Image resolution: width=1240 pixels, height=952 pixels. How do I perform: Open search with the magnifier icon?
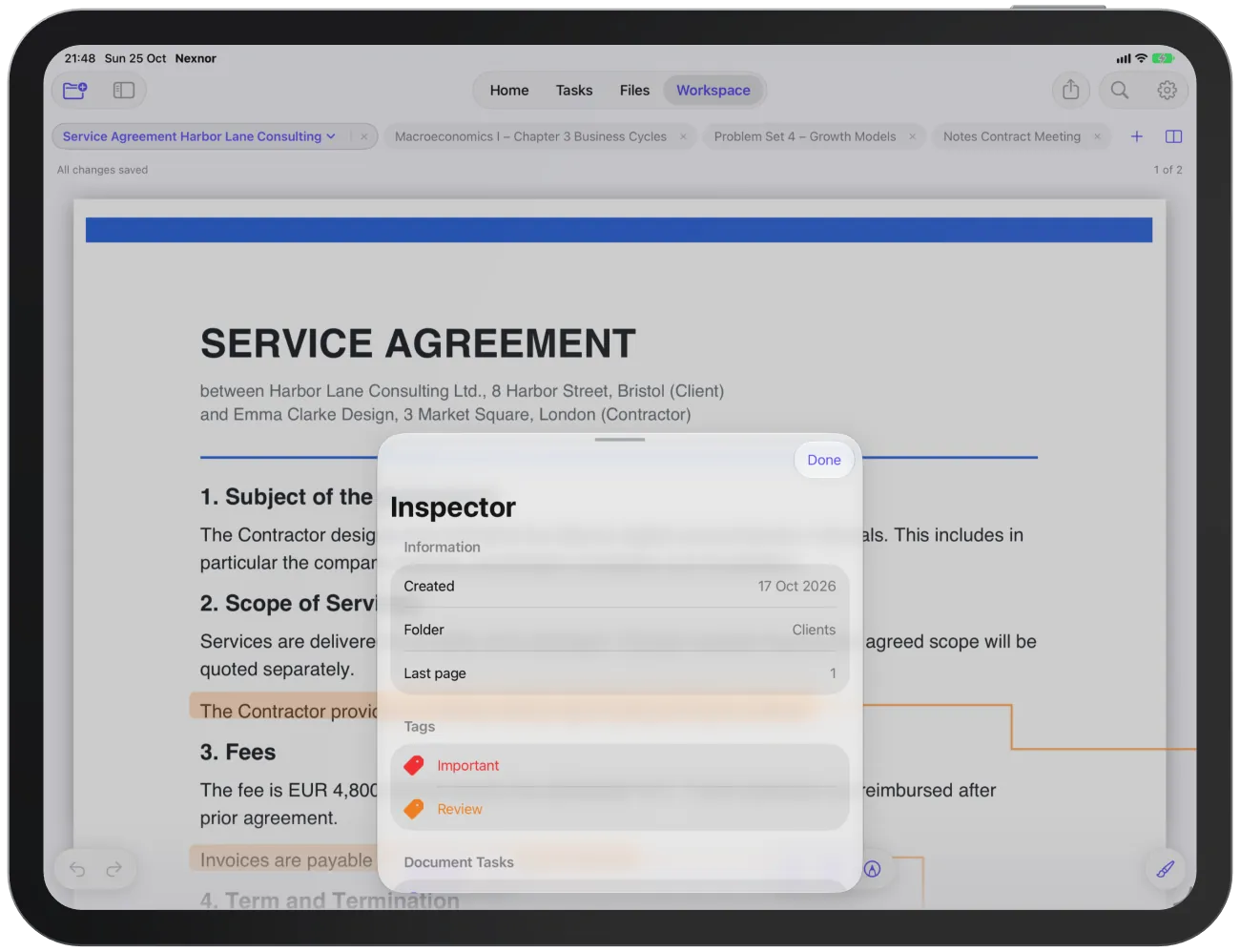[x=1120, y=90]
